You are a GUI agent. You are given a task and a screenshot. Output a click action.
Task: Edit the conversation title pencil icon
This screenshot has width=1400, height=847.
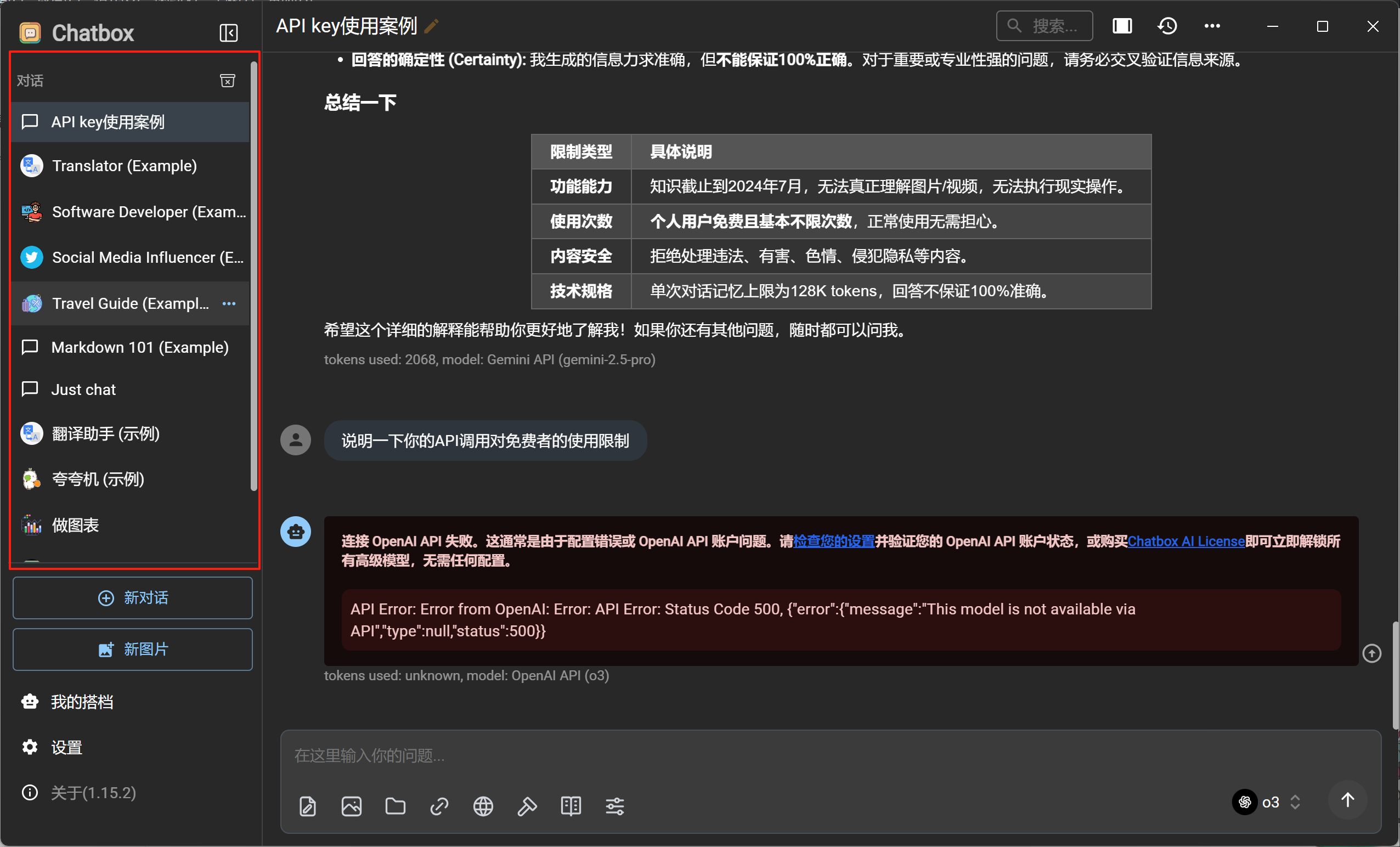tap(431, 26)
